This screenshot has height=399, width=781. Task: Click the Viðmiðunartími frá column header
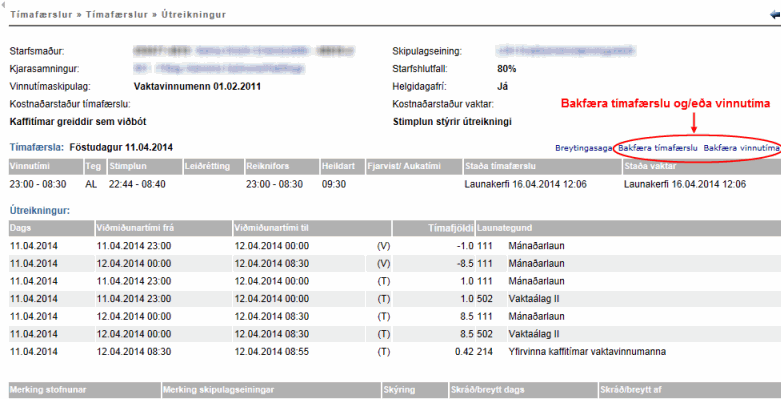point(164,228)
